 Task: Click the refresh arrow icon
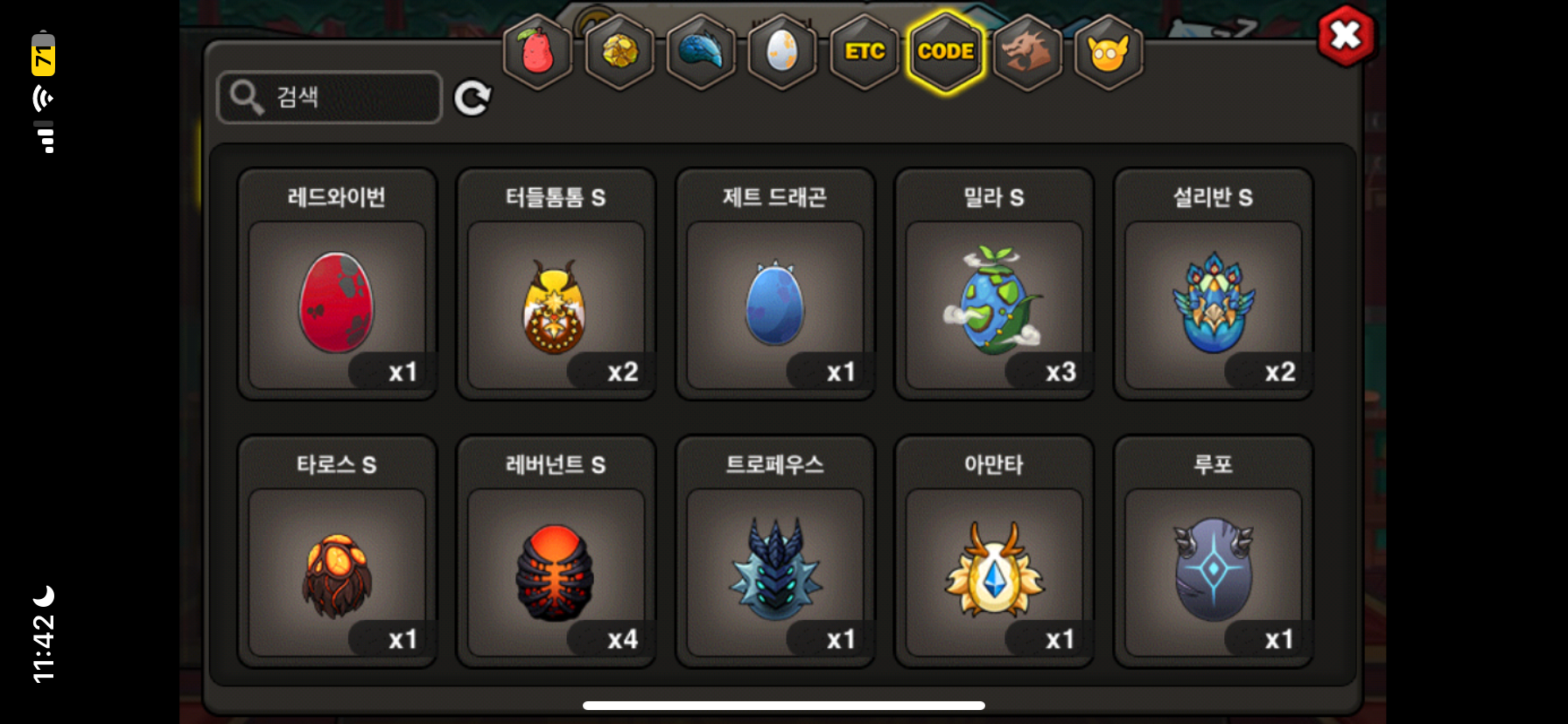tap(472, 98)
